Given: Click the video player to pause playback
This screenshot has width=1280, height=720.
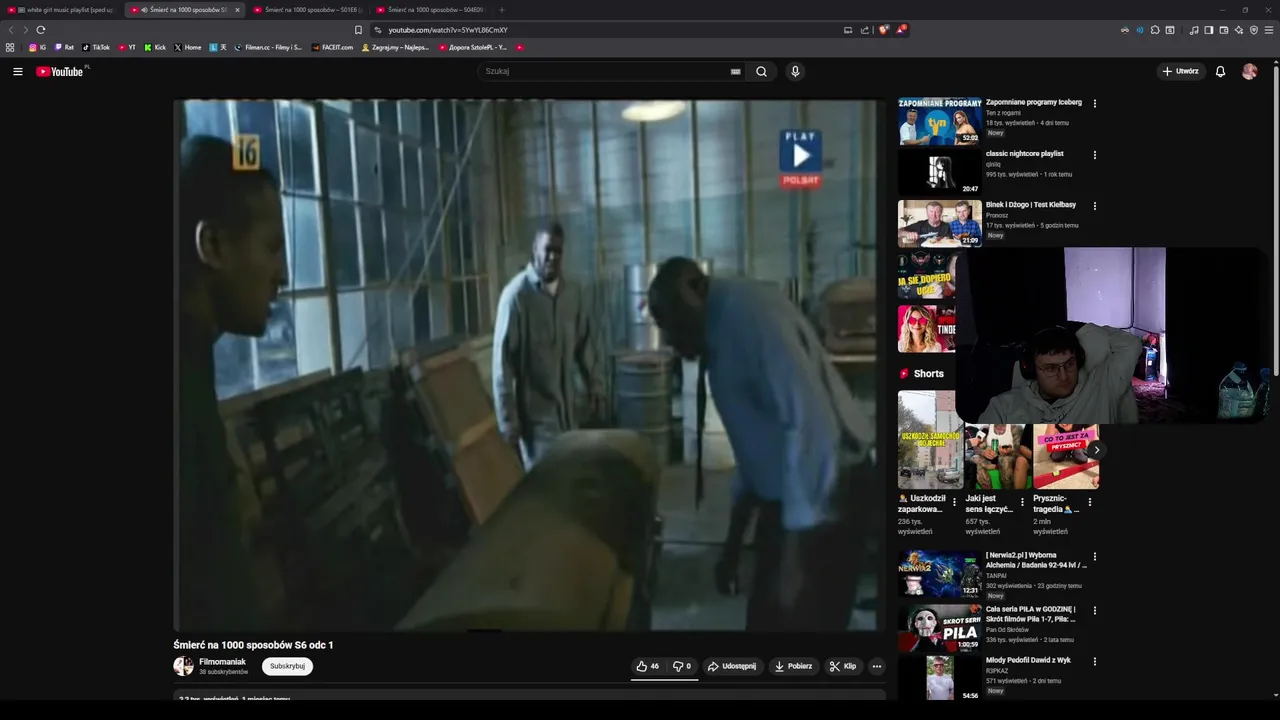Looking at the screenshot, I should 528,365.
